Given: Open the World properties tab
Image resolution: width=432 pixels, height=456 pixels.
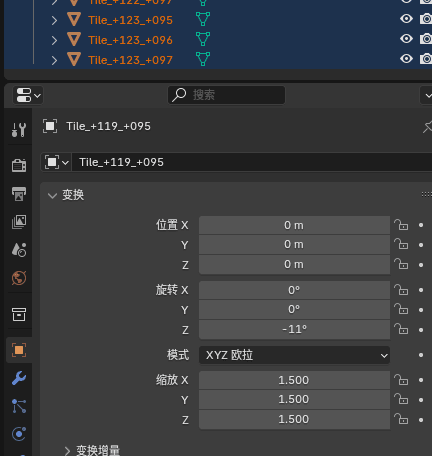Looking at the screenshot, I should [x=19, y=278].
